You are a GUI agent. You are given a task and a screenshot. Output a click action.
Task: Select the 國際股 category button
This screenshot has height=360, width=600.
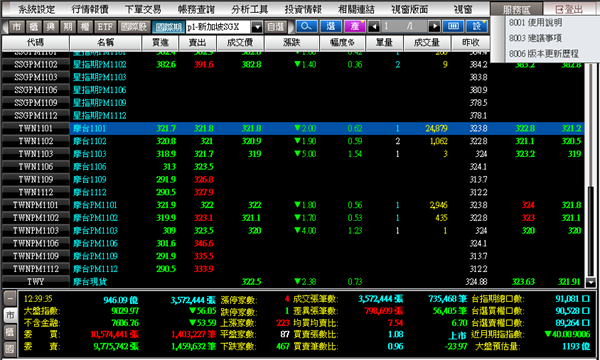point(134,27)
